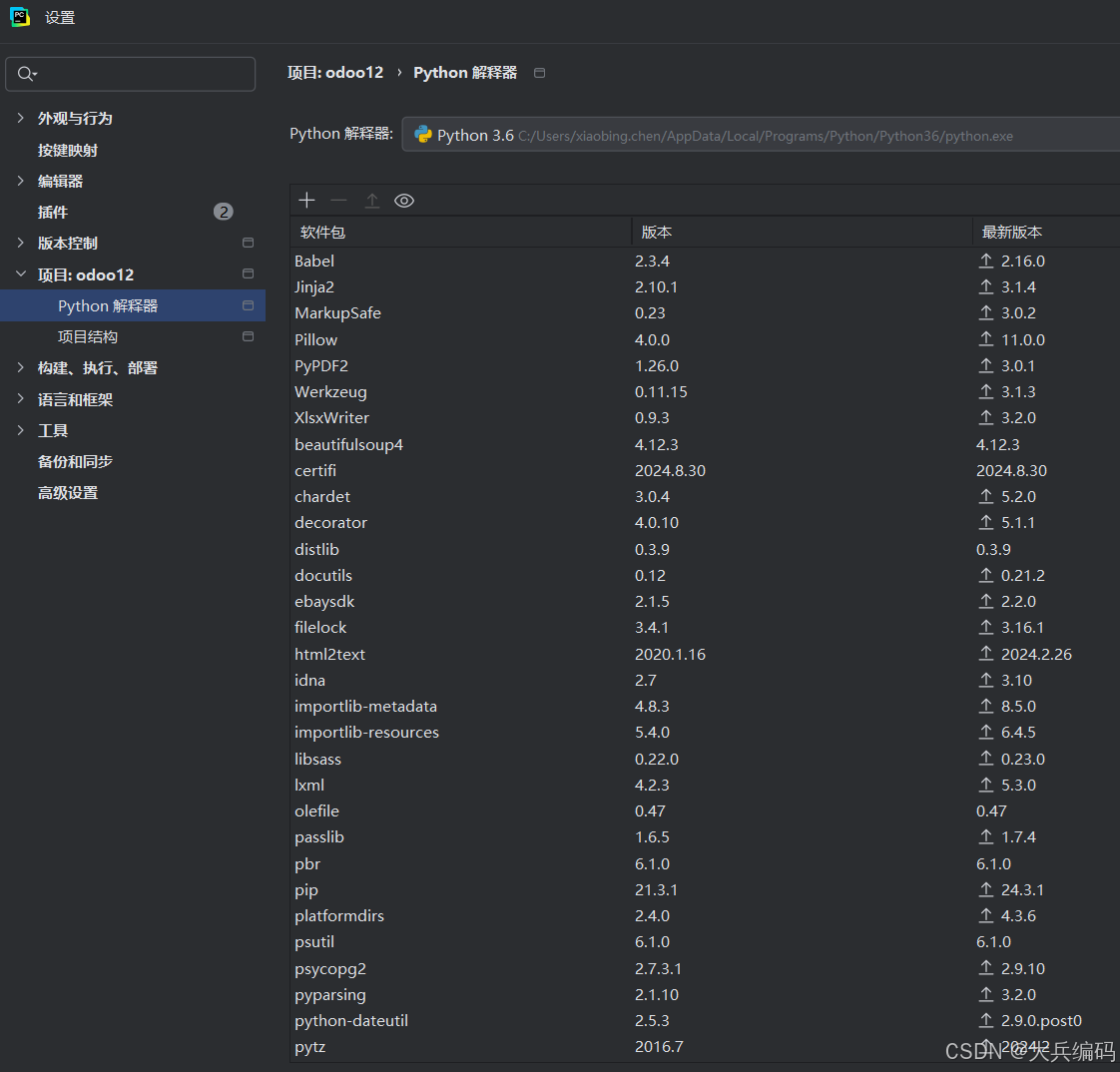Select the decorator package row

[705, 523]
